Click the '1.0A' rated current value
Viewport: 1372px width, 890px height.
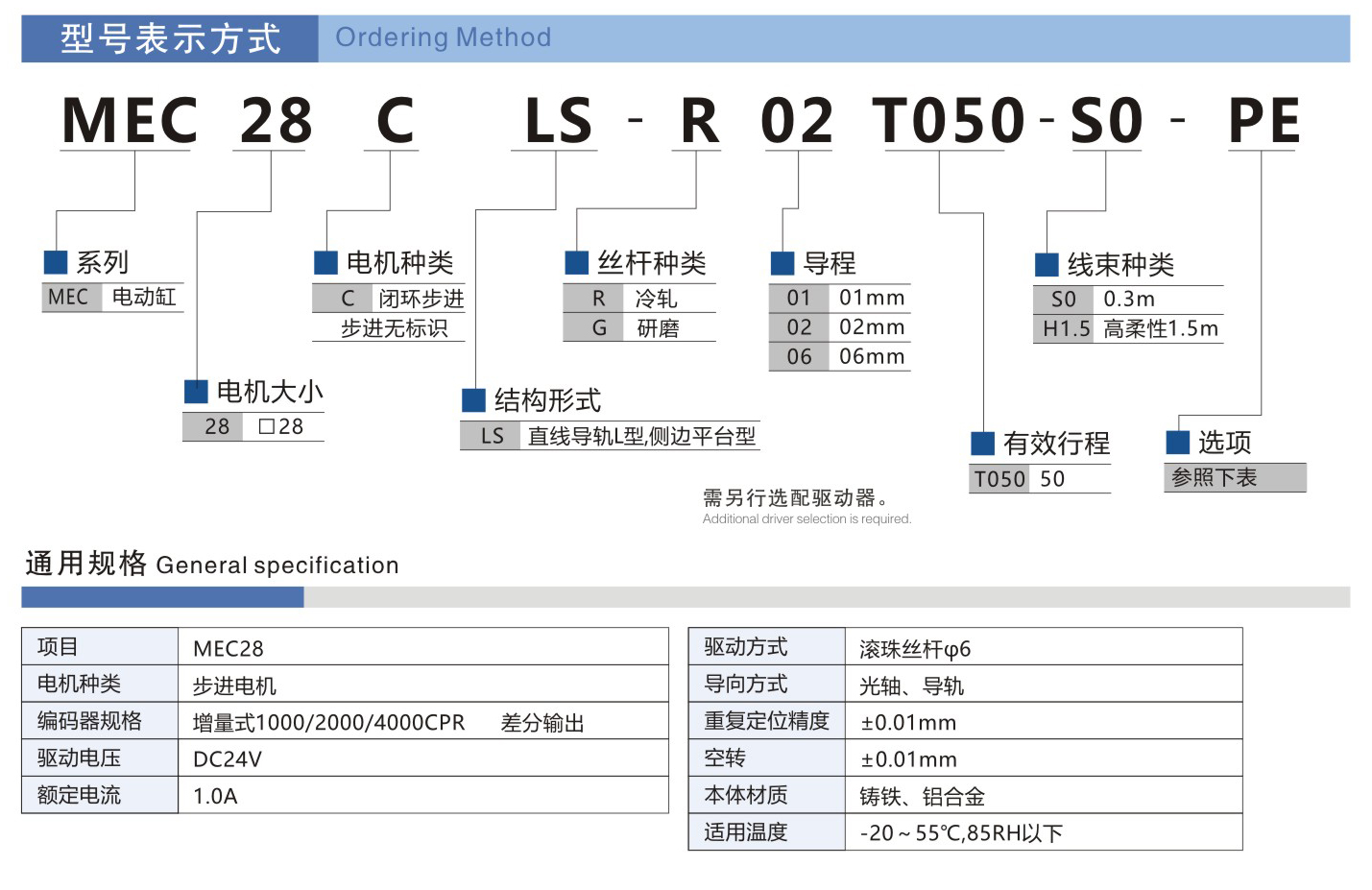point(215,796)
